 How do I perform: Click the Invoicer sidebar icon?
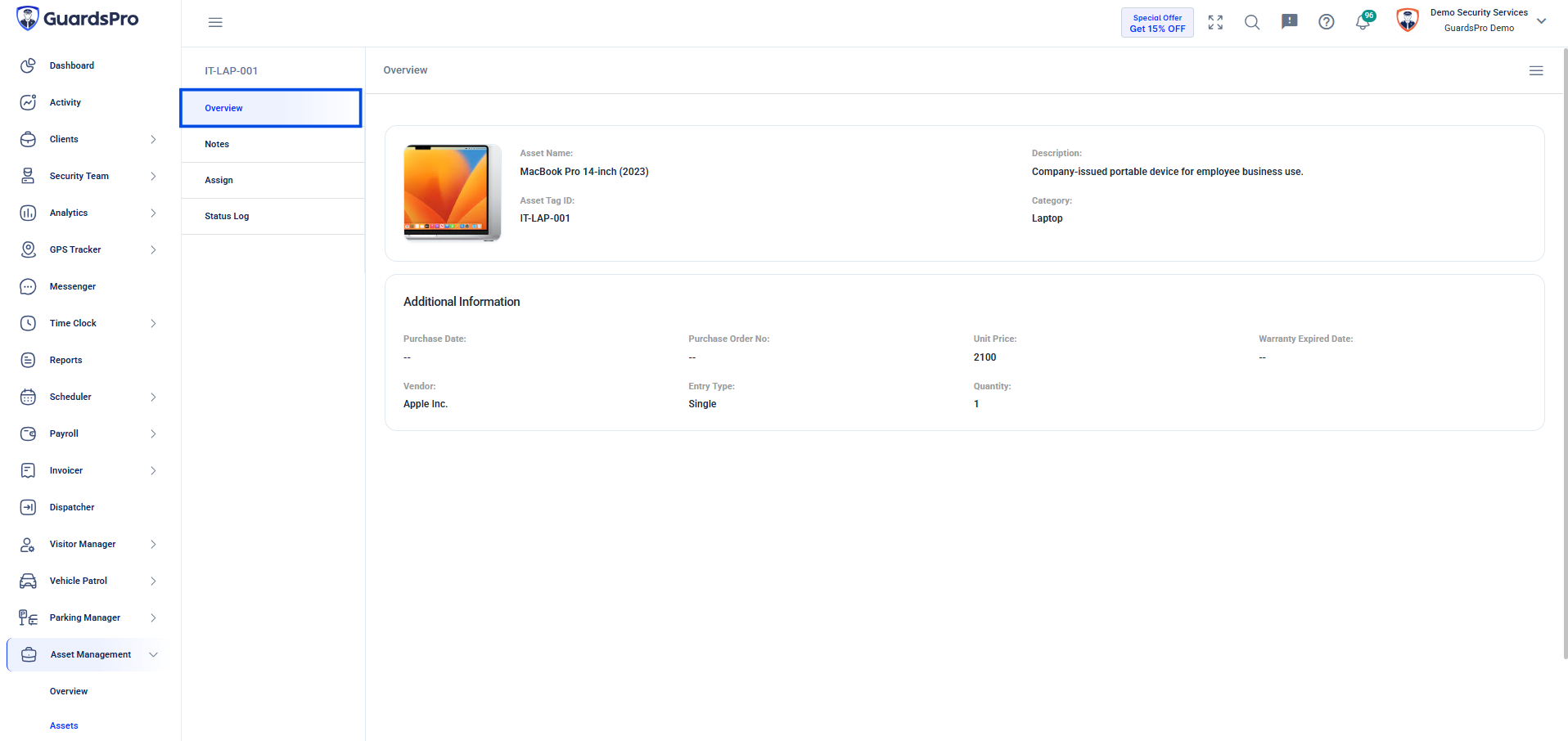click(x=28, y=470)
